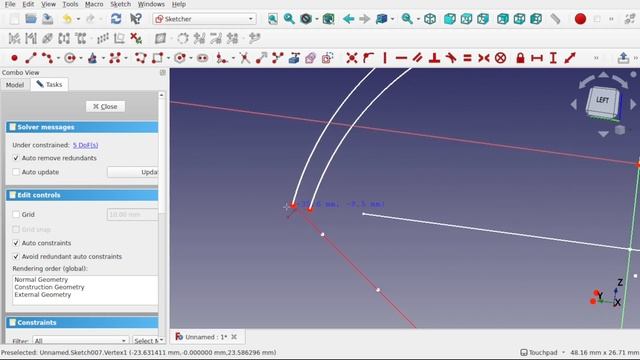
Task: Apply the Vertical constraint
Action: tap(385, 58)
